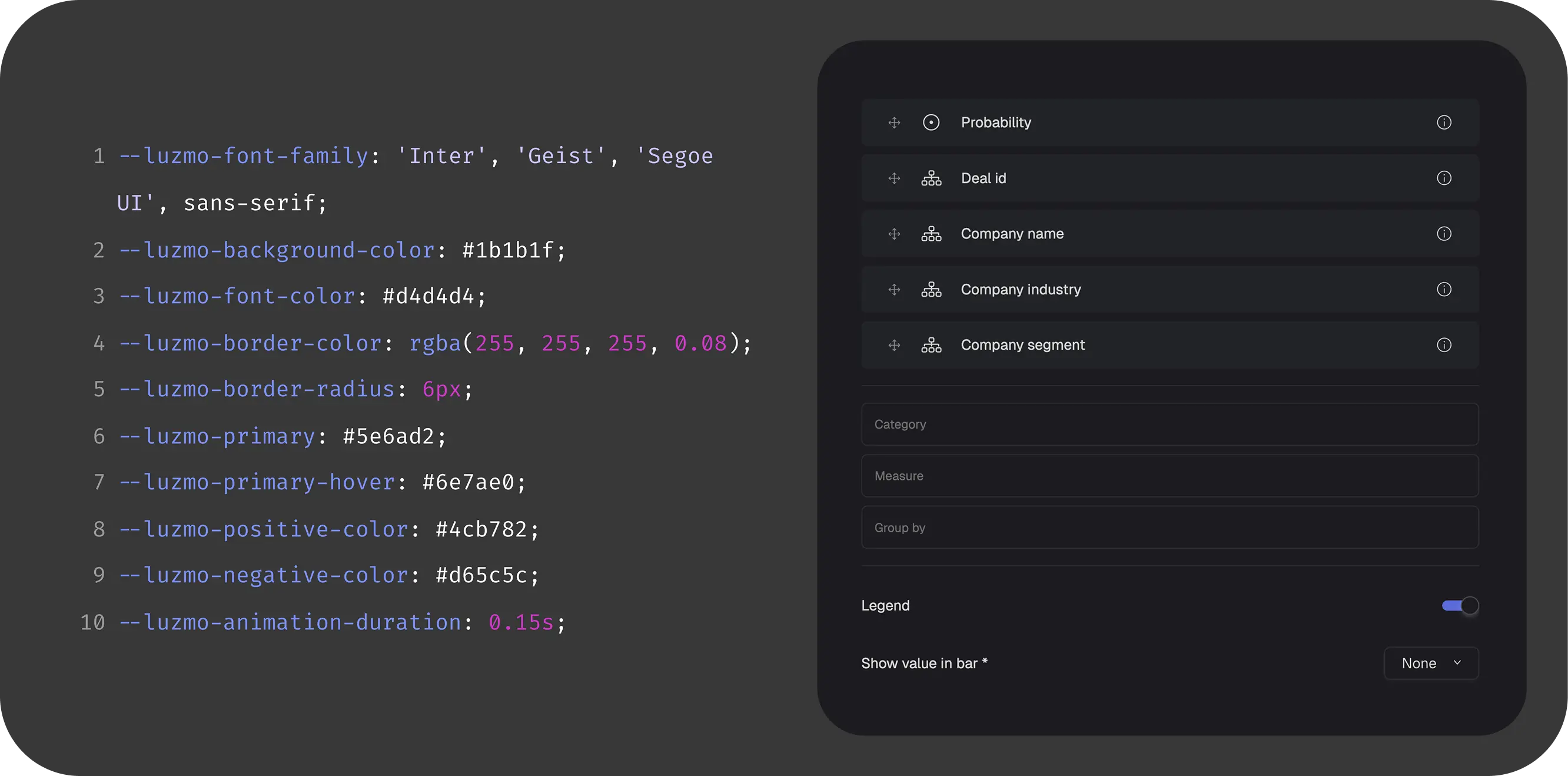1568x776 pixels.
Task: Click info icon next to Company segment
Action: 1444,345
